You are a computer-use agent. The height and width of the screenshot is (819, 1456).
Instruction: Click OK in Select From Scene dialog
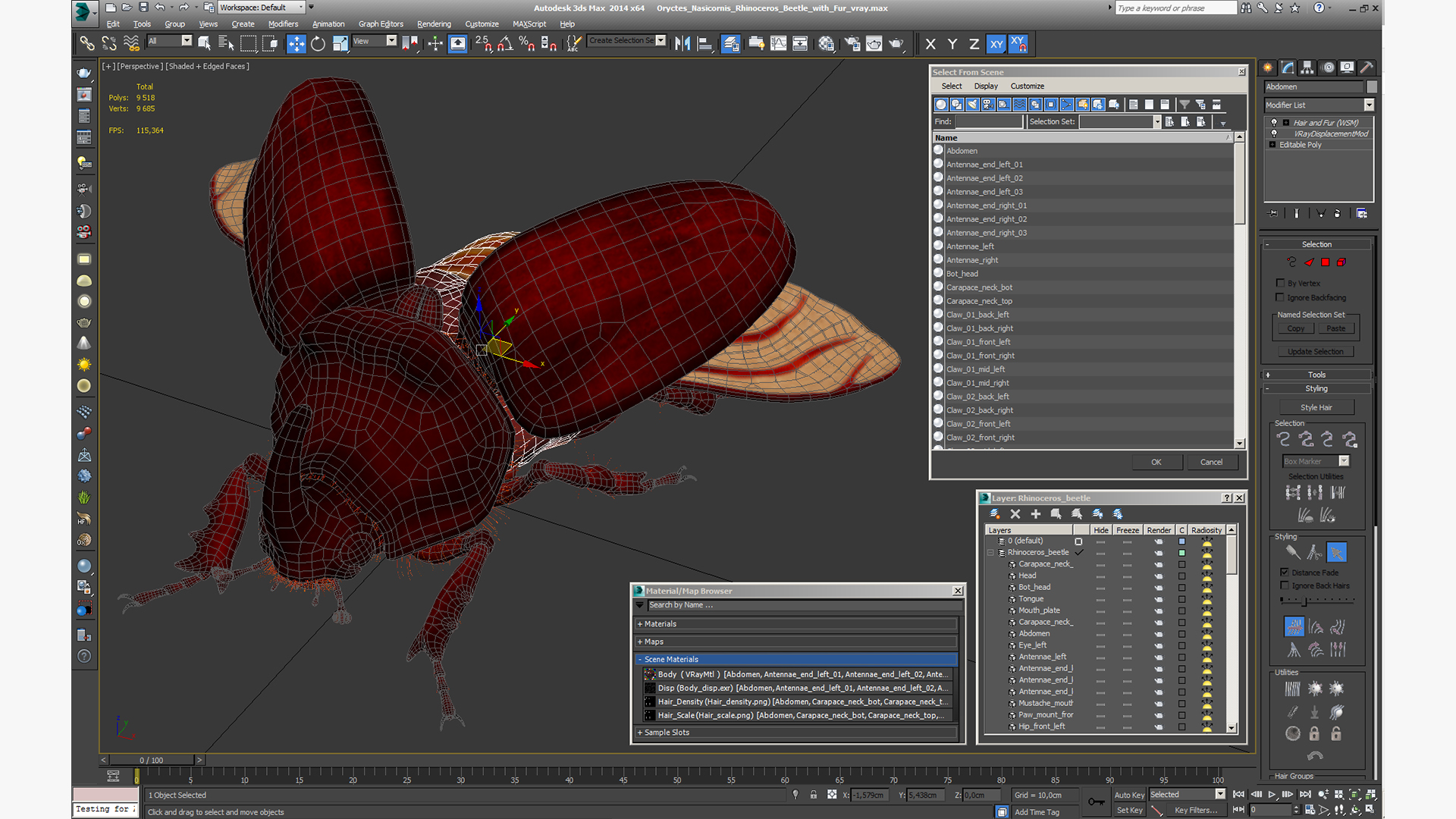point(1156,462)
